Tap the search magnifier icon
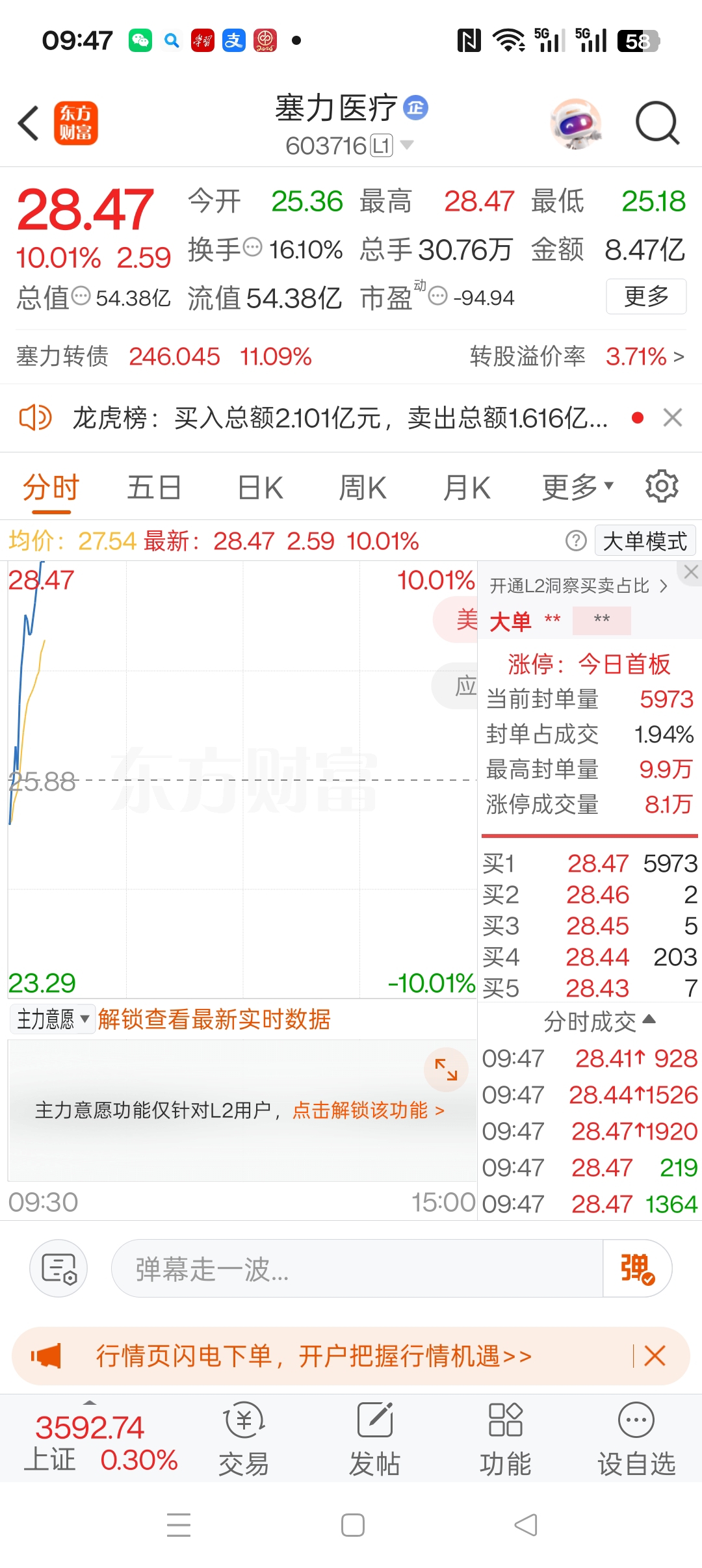This screenshot has height=1568, width=702. (x=657, y=123)
